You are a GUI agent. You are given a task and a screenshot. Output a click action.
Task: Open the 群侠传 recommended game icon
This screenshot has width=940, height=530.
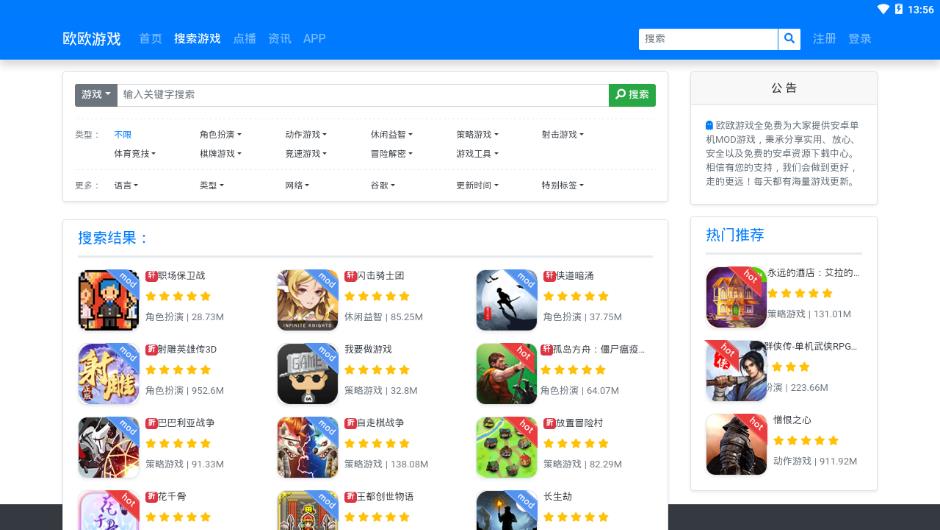click(736, 371)
